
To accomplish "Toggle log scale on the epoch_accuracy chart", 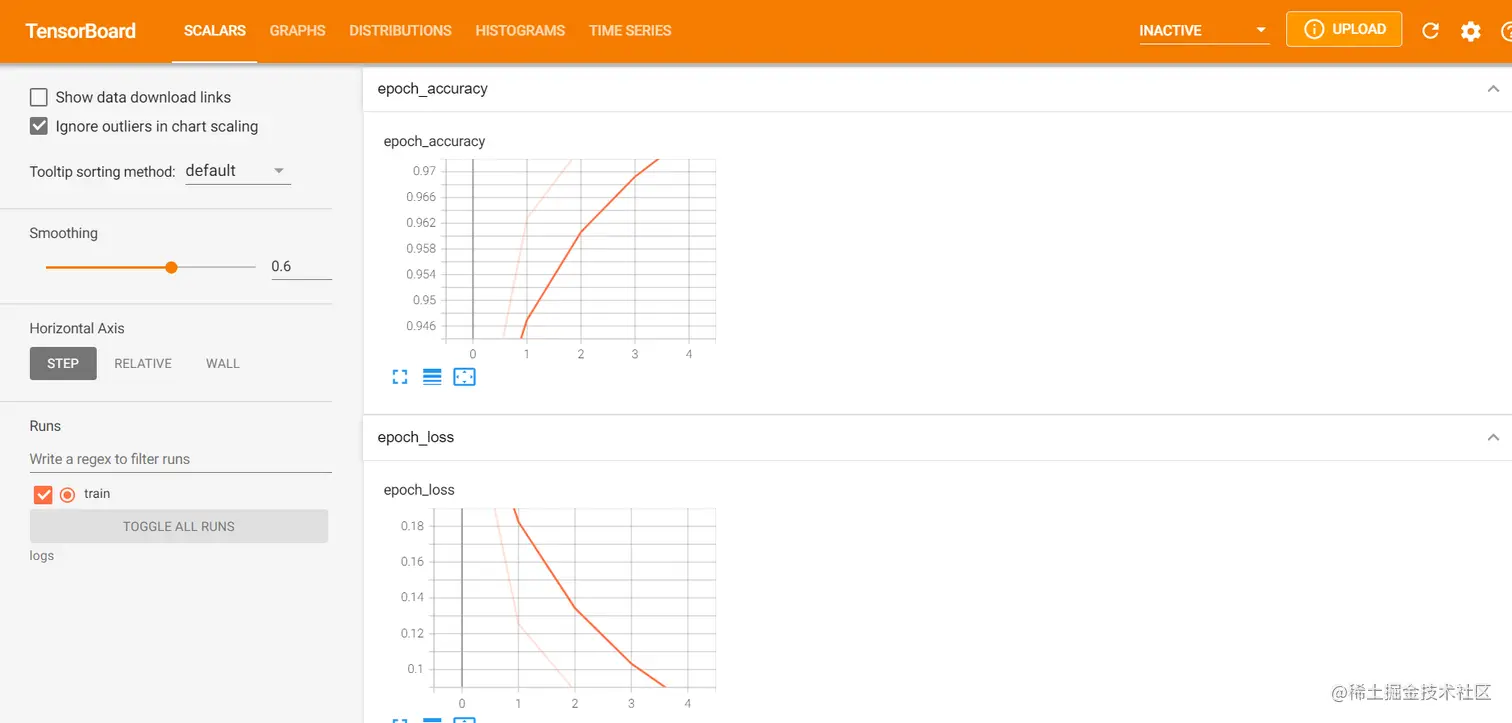I will click(x=431, y=377).
